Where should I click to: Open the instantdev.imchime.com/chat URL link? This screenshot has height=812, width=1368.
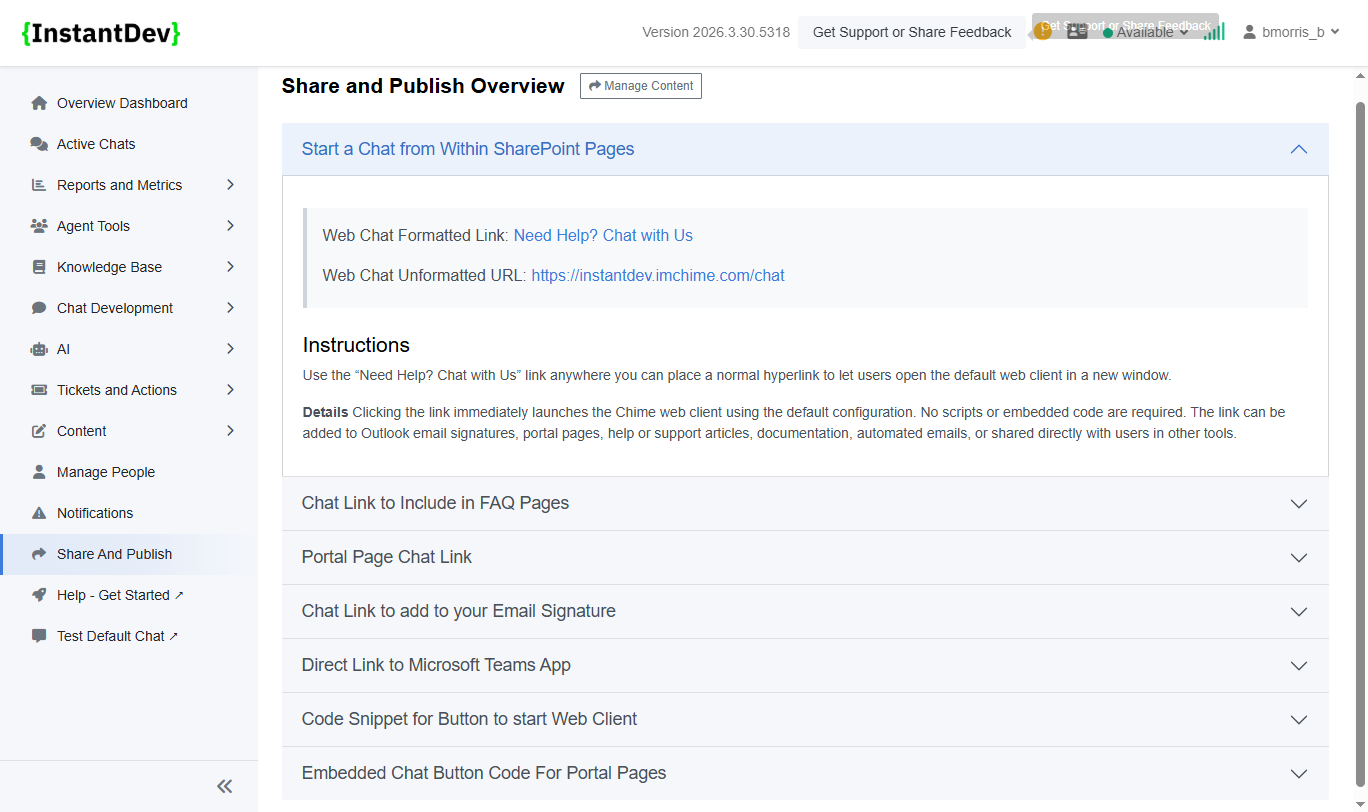pyautogui.click(x=658, y=276)
